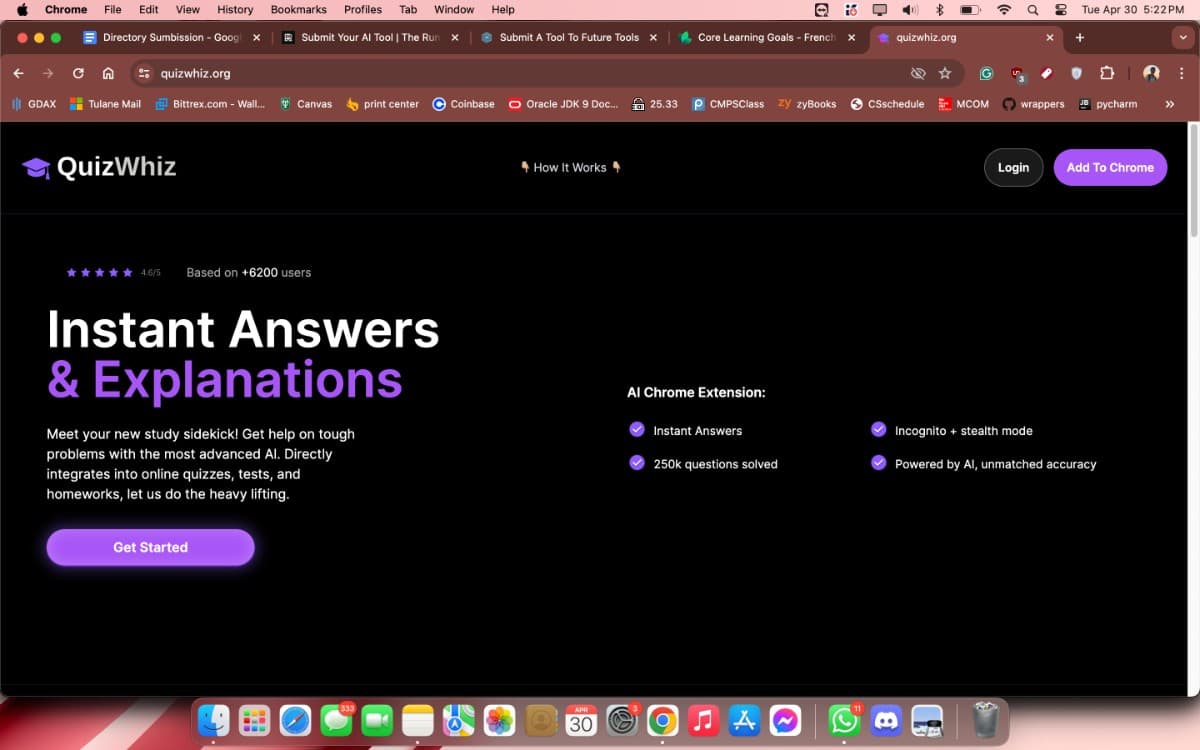Viewport: 1200px width, 750px height.
Task: Open Spotlight search in the menu bar
Action: click(x=1033, y=9)
